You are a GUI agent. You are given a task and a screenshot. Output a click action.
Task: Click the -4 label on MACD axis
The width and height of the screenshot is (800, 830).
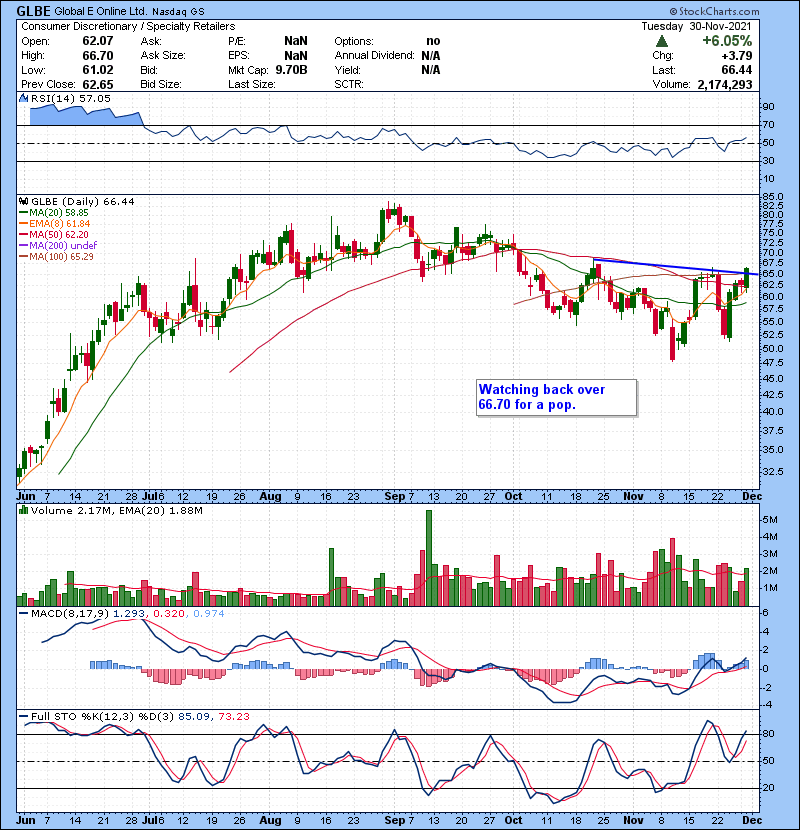coord(769,705)
